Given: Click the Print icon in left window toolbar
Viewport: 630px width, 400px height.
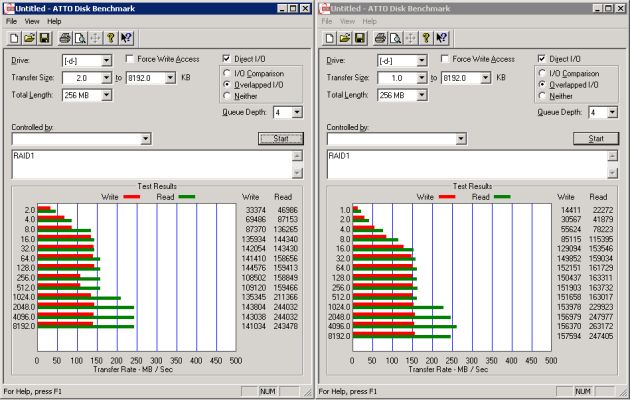Looking at the screenshot, I should click(65, 38).
